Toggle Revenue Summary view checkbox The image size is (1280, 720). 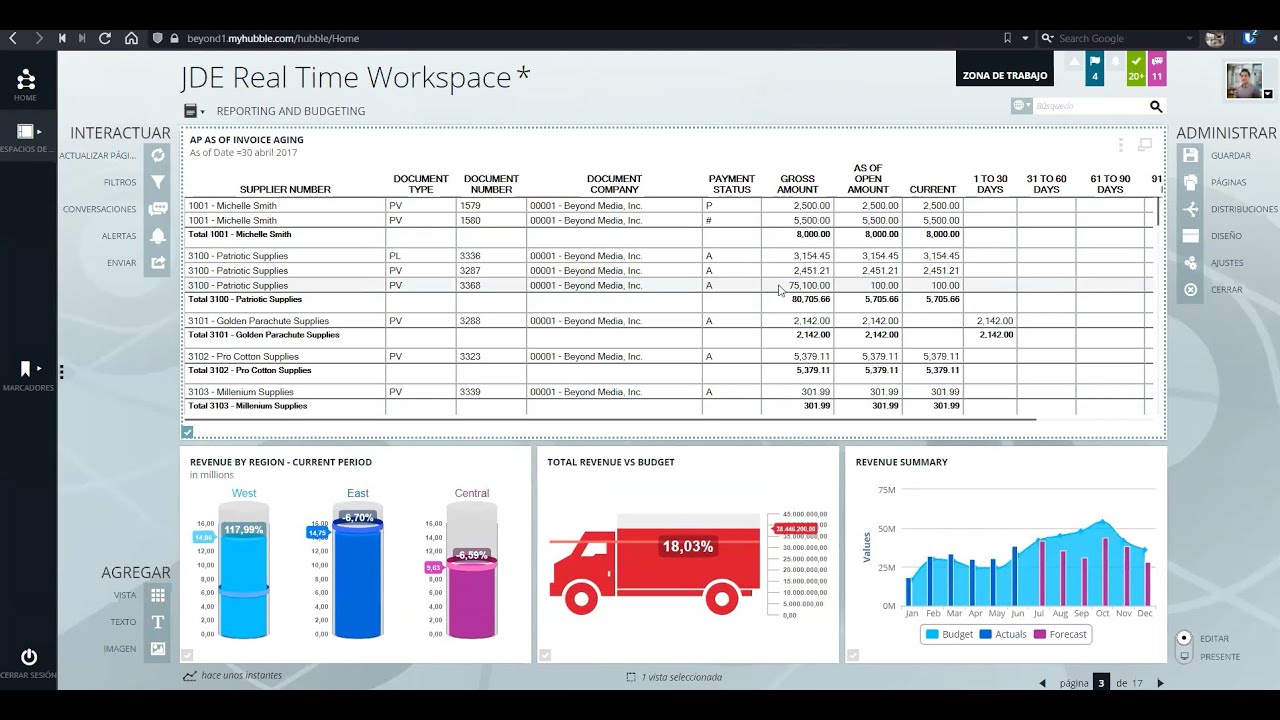tap(853, 655)
